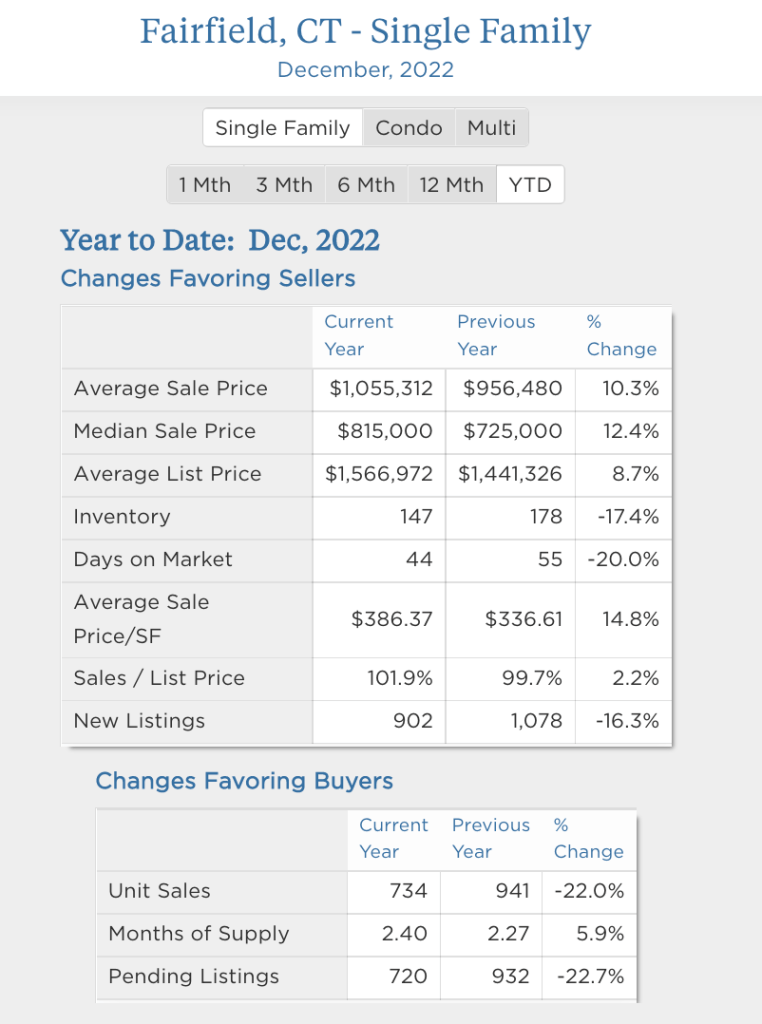The height and width of the screenshot is (1024, 762).
Task: Click the Fairfield, CT - Single Family title
Action: pos(365,32)
